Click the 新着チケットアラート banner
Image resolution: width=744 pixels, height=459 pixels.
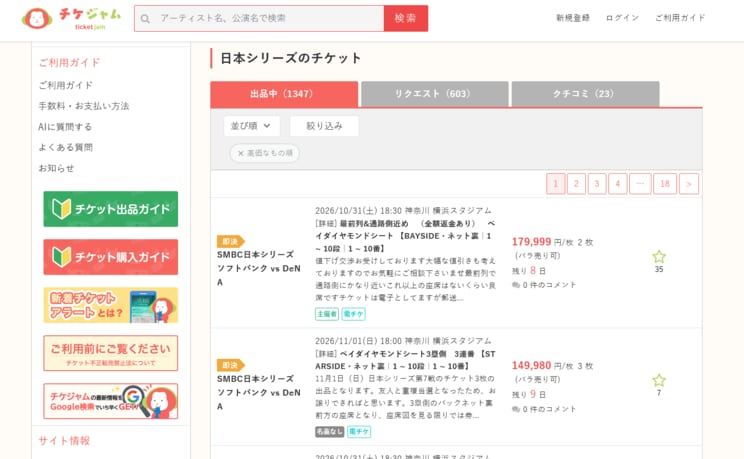(x=111, y=305)
